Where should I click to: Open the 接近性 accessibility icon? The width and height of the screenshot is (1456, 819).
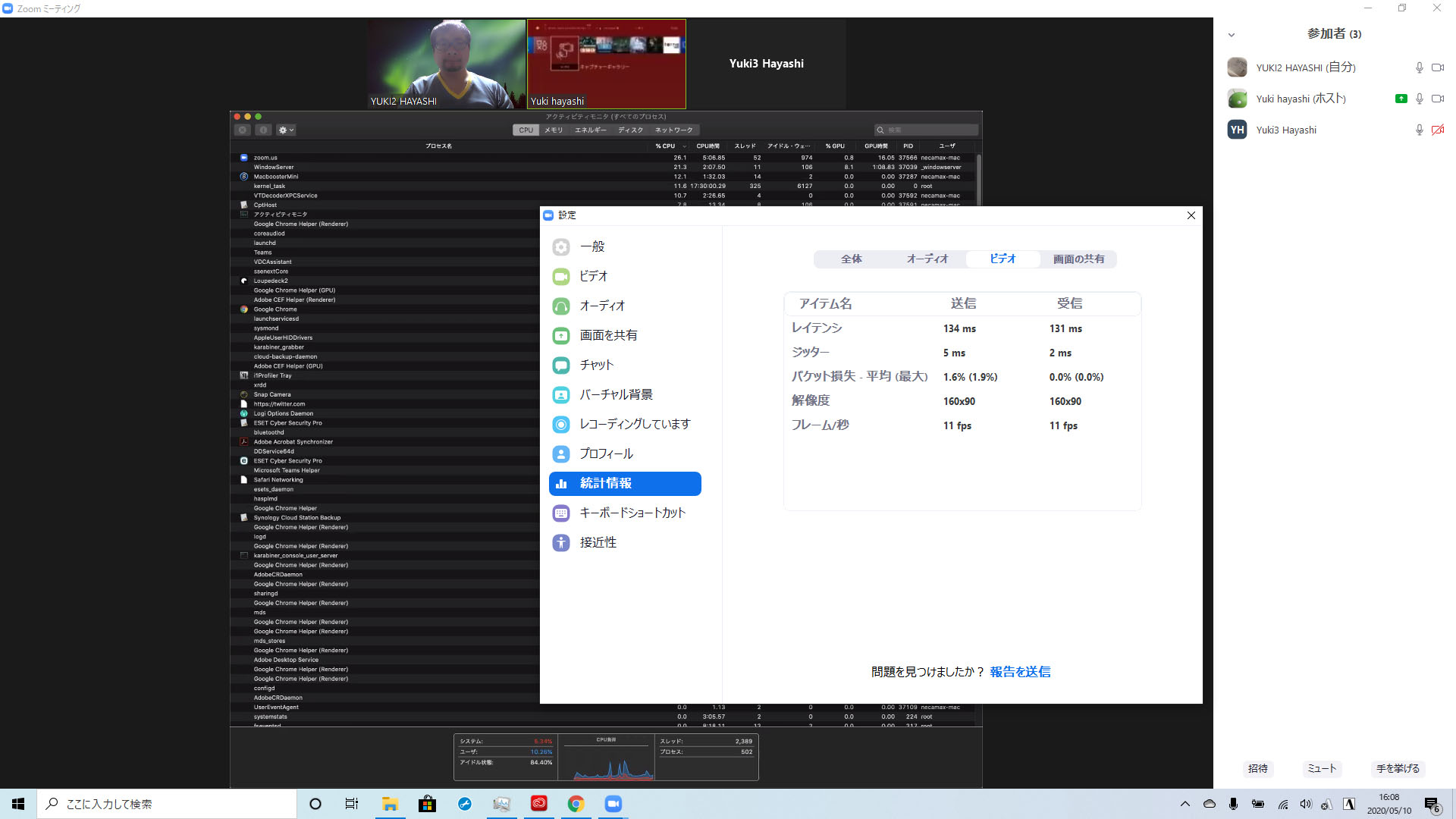click(561, 543)
